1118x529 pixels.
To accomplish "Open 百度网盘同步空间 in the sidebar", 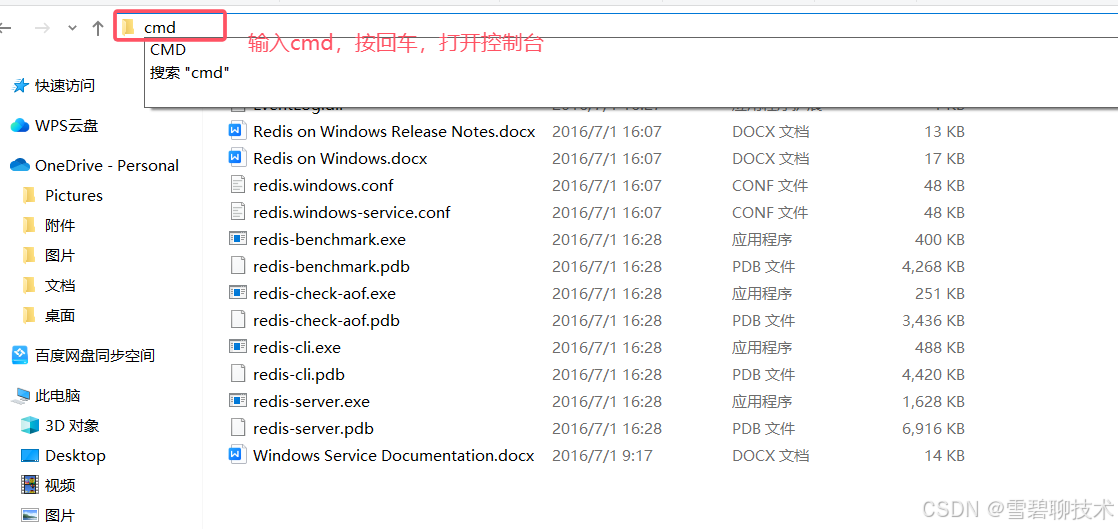I will 95,355.
